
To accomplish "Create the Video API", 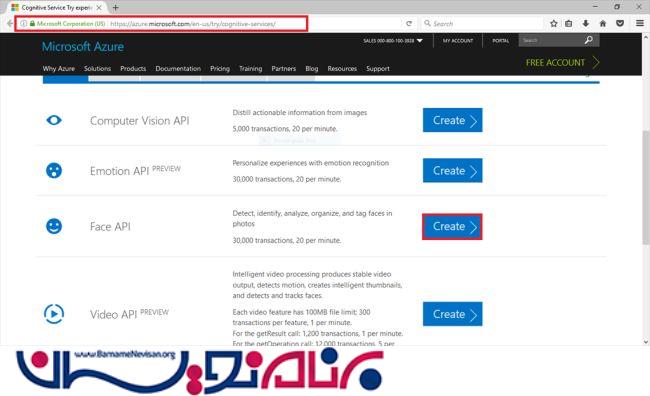I will pyautogui.click(x=453, y=314).
